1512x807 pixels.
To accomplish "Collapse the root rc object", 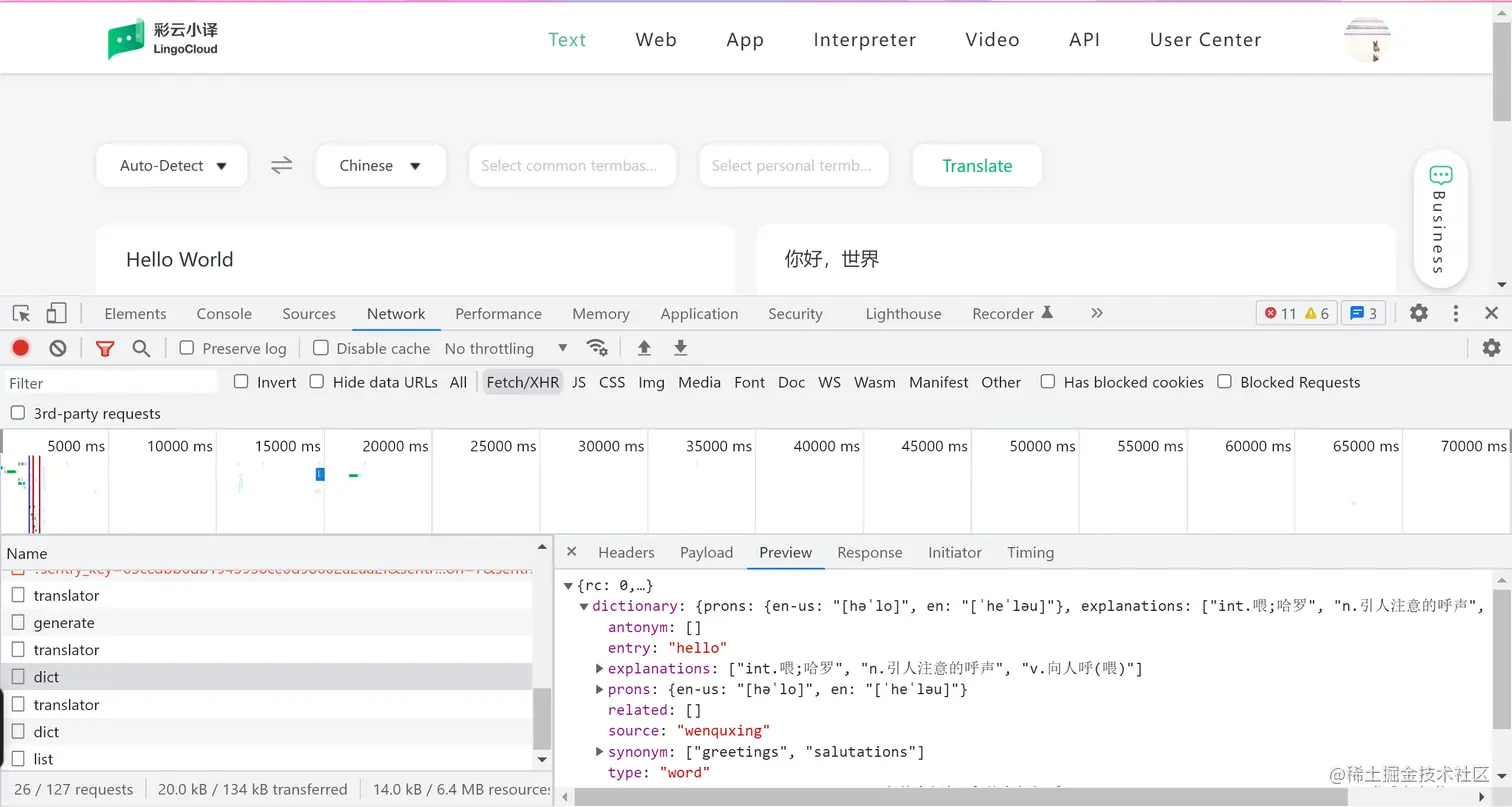I will [x=569, y=585].
